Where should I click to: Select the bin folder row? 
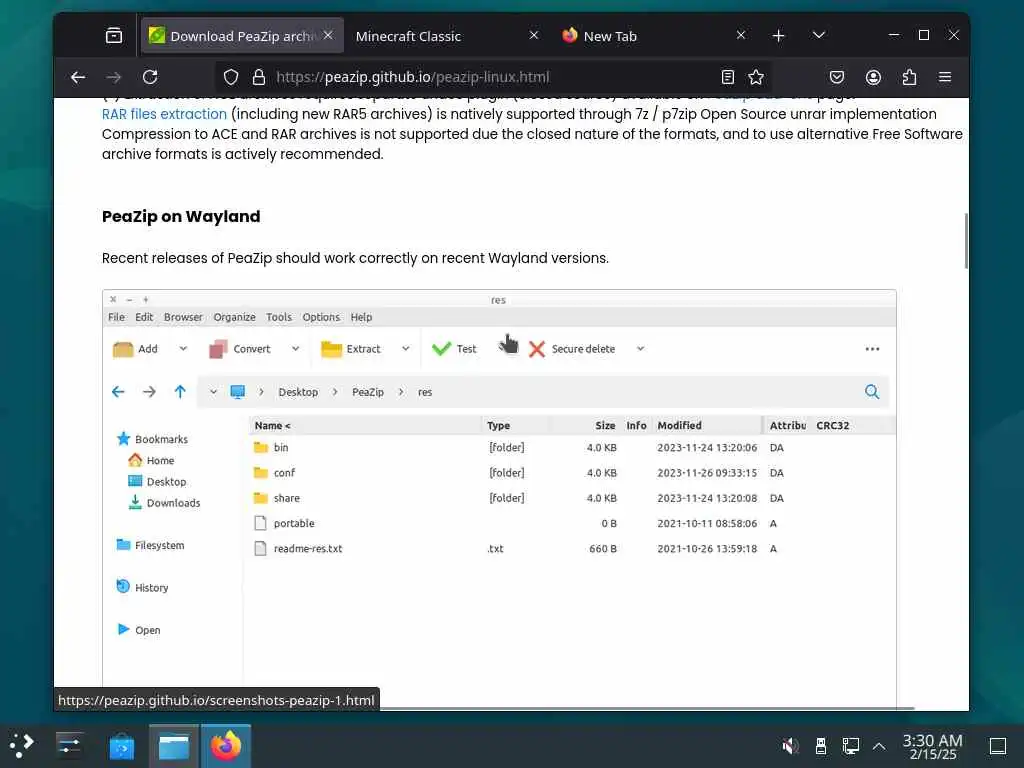[571, 447]
